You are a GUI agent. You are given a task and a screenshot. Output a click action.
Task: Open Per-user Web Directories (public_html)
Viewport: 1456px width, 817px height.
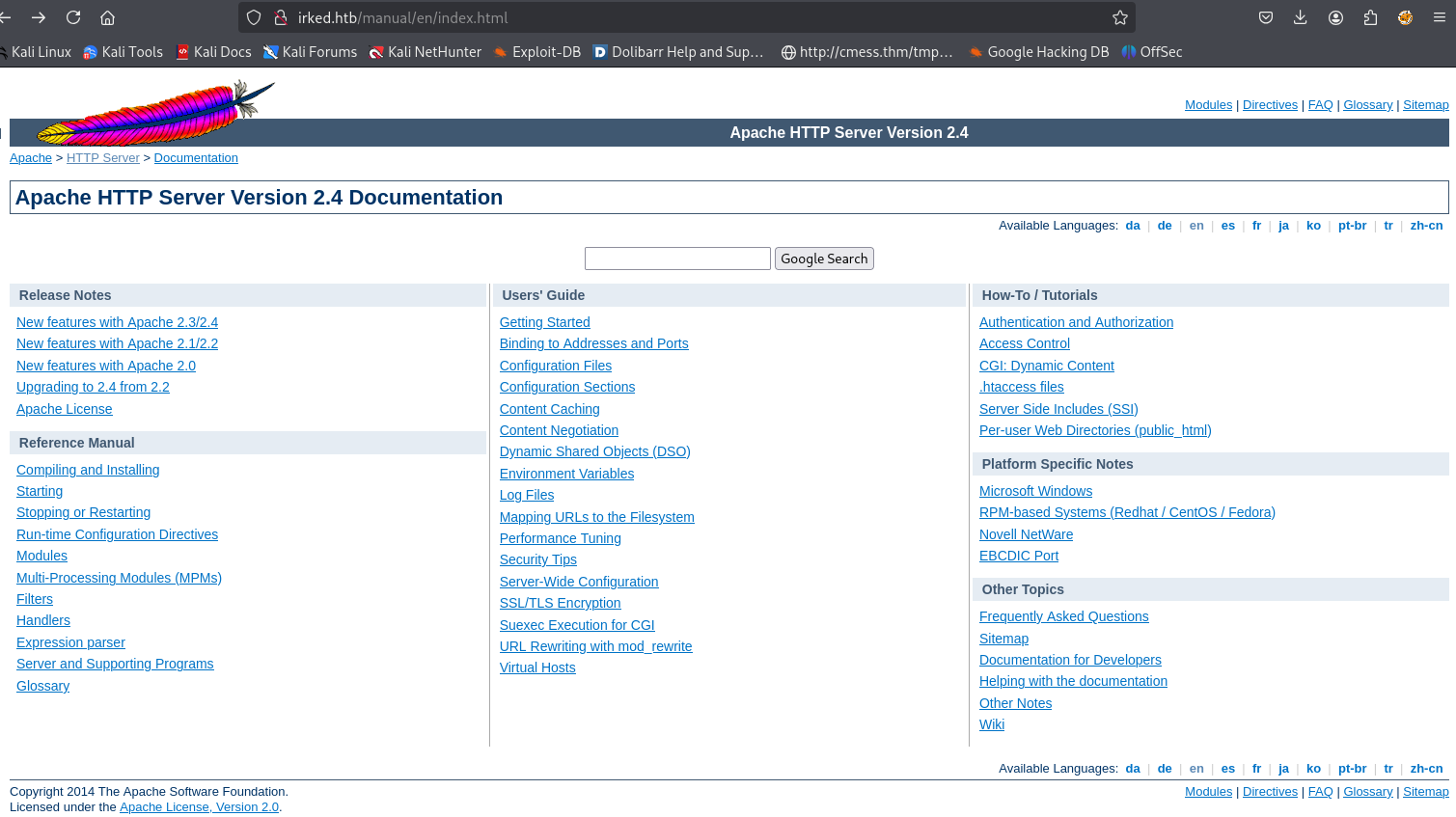1095,430
